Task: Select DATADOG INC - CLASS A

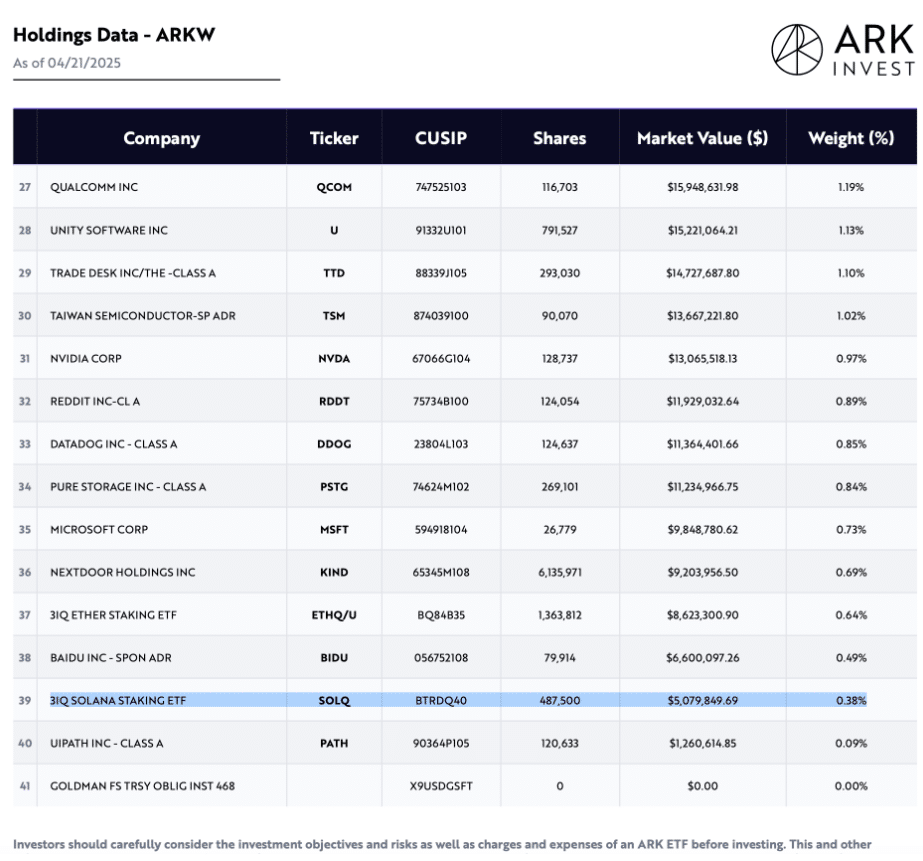Action: coord(113,444)
